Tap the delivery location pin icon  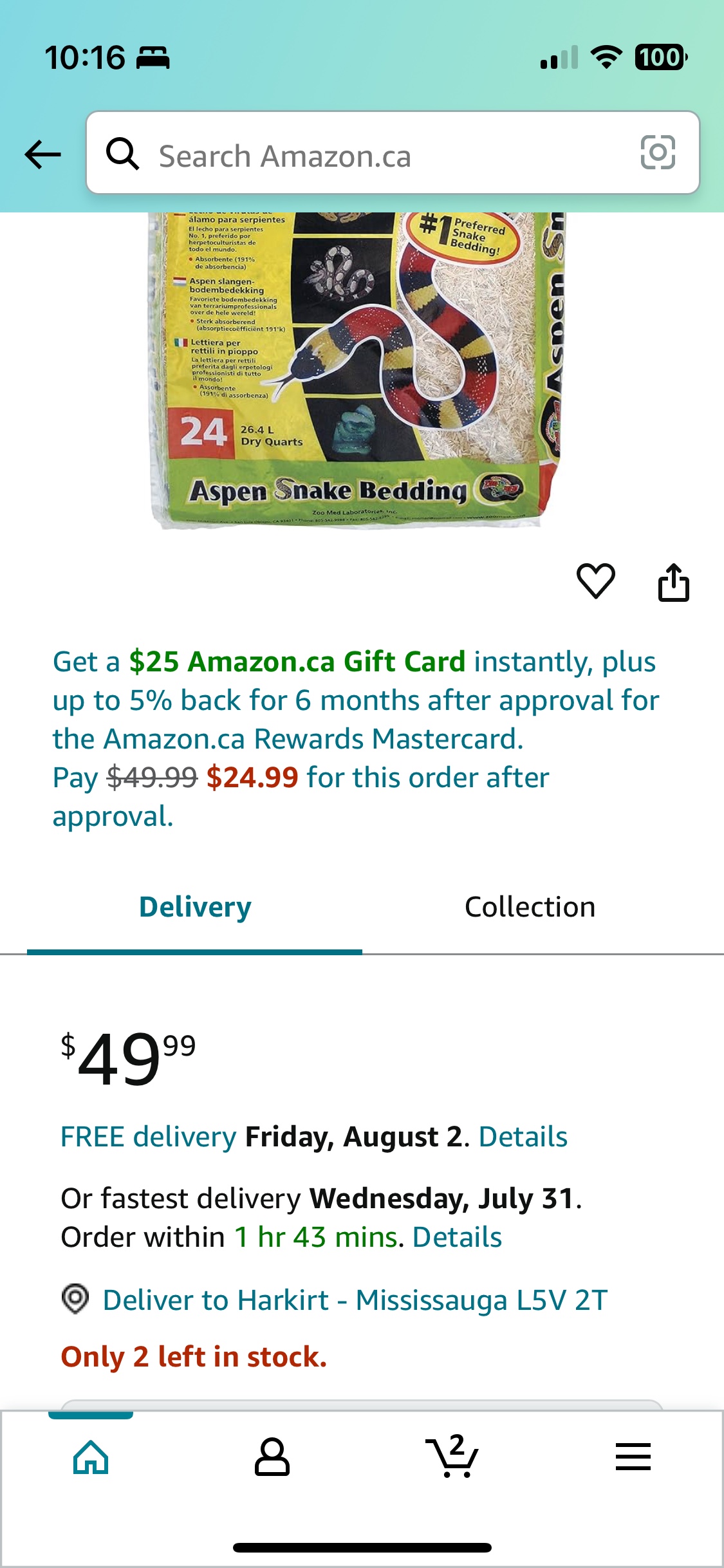(x=75, y=1298)
